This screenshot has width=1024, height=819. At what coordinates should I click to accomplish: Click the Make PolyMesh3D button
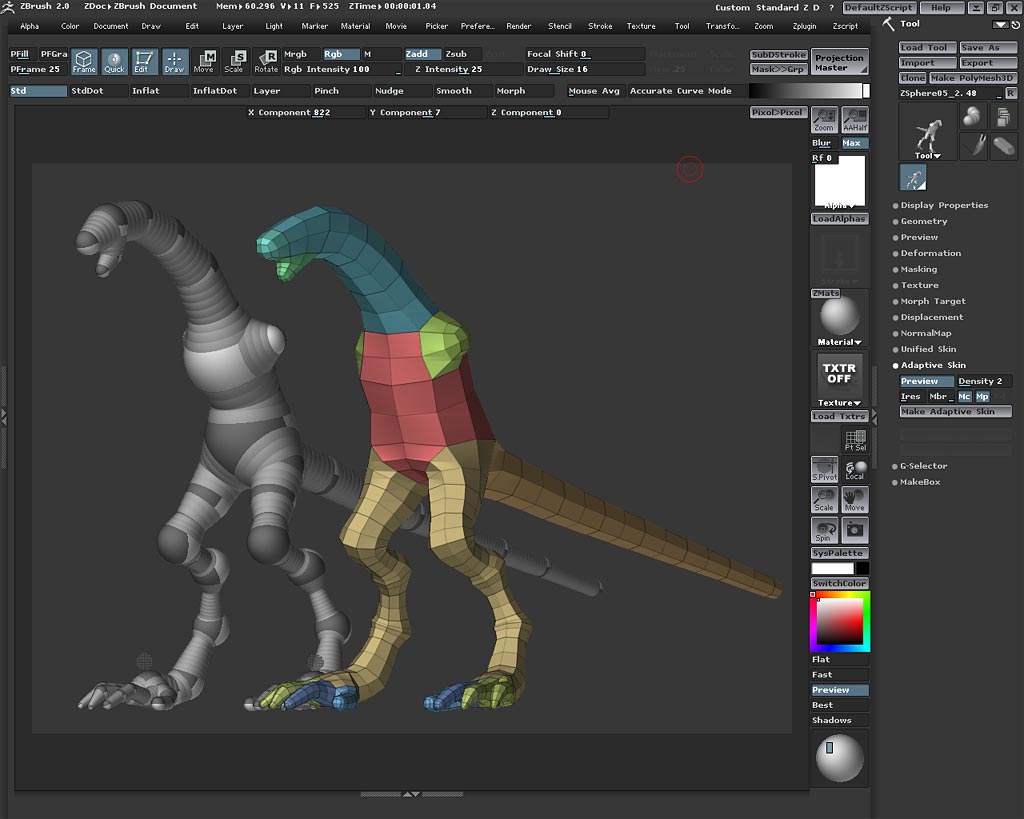(x=972, y=78)
